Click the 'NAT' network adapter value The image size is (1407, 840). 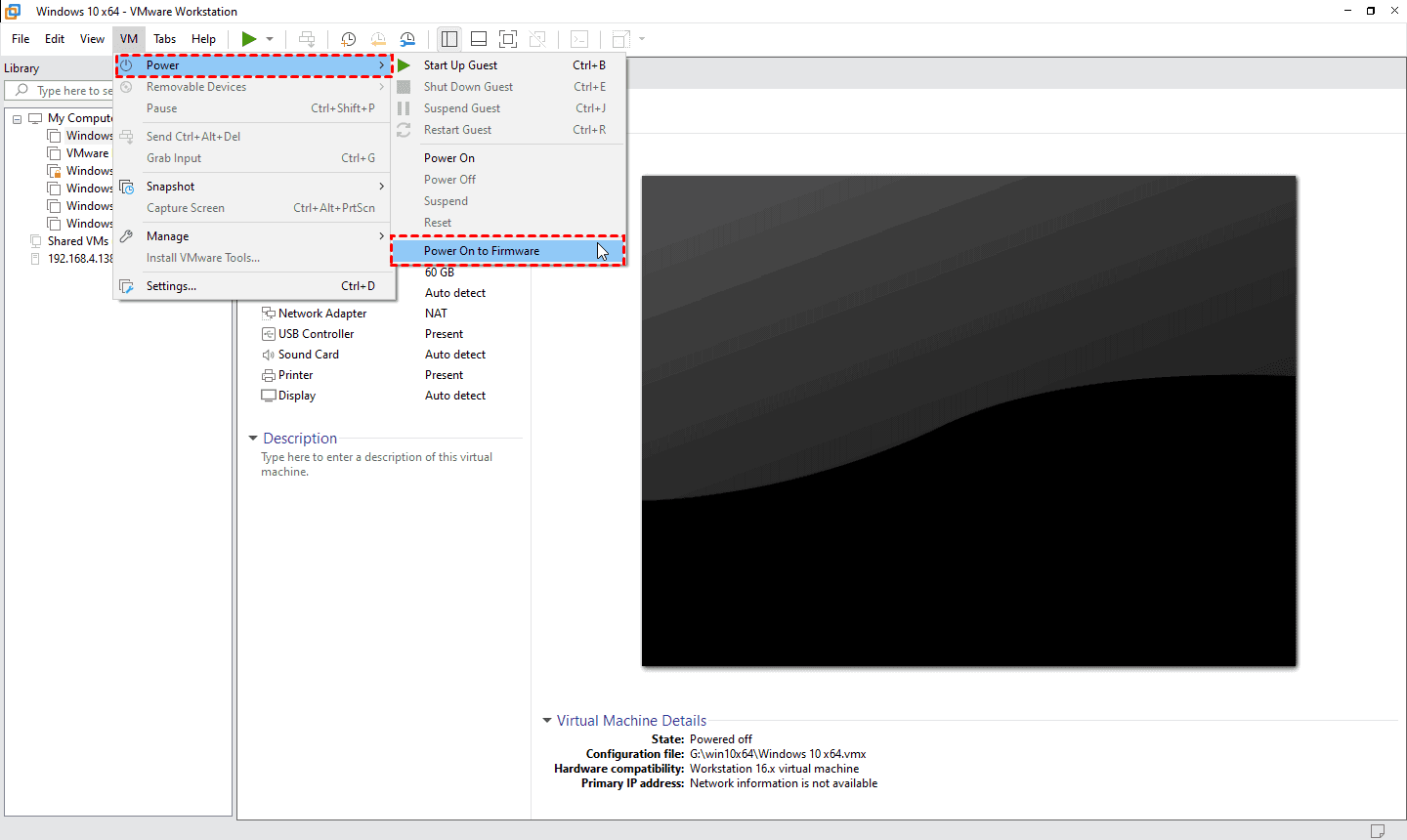[x=436, y=314]
